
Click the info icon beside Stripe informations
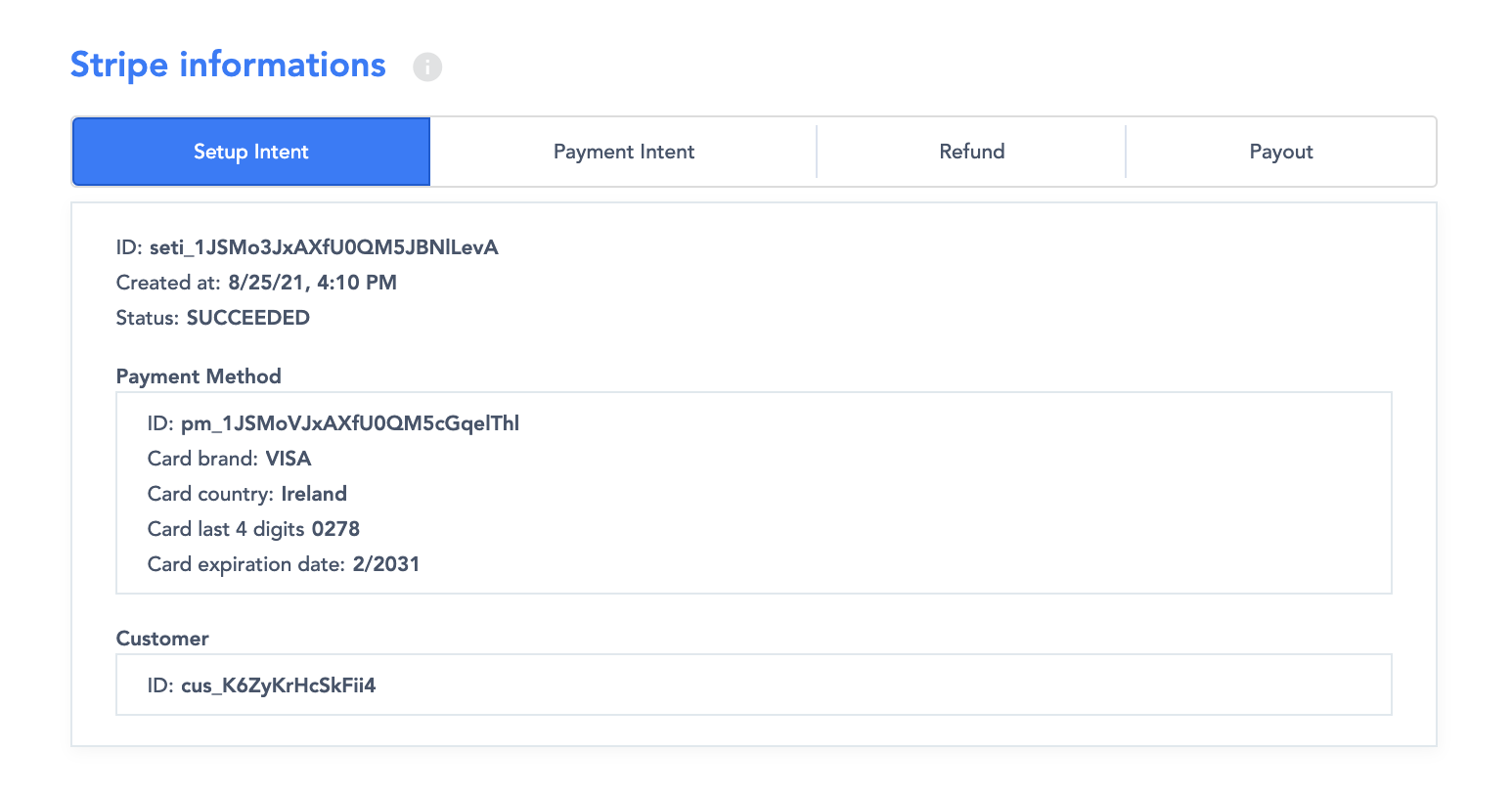pos(427,66)
